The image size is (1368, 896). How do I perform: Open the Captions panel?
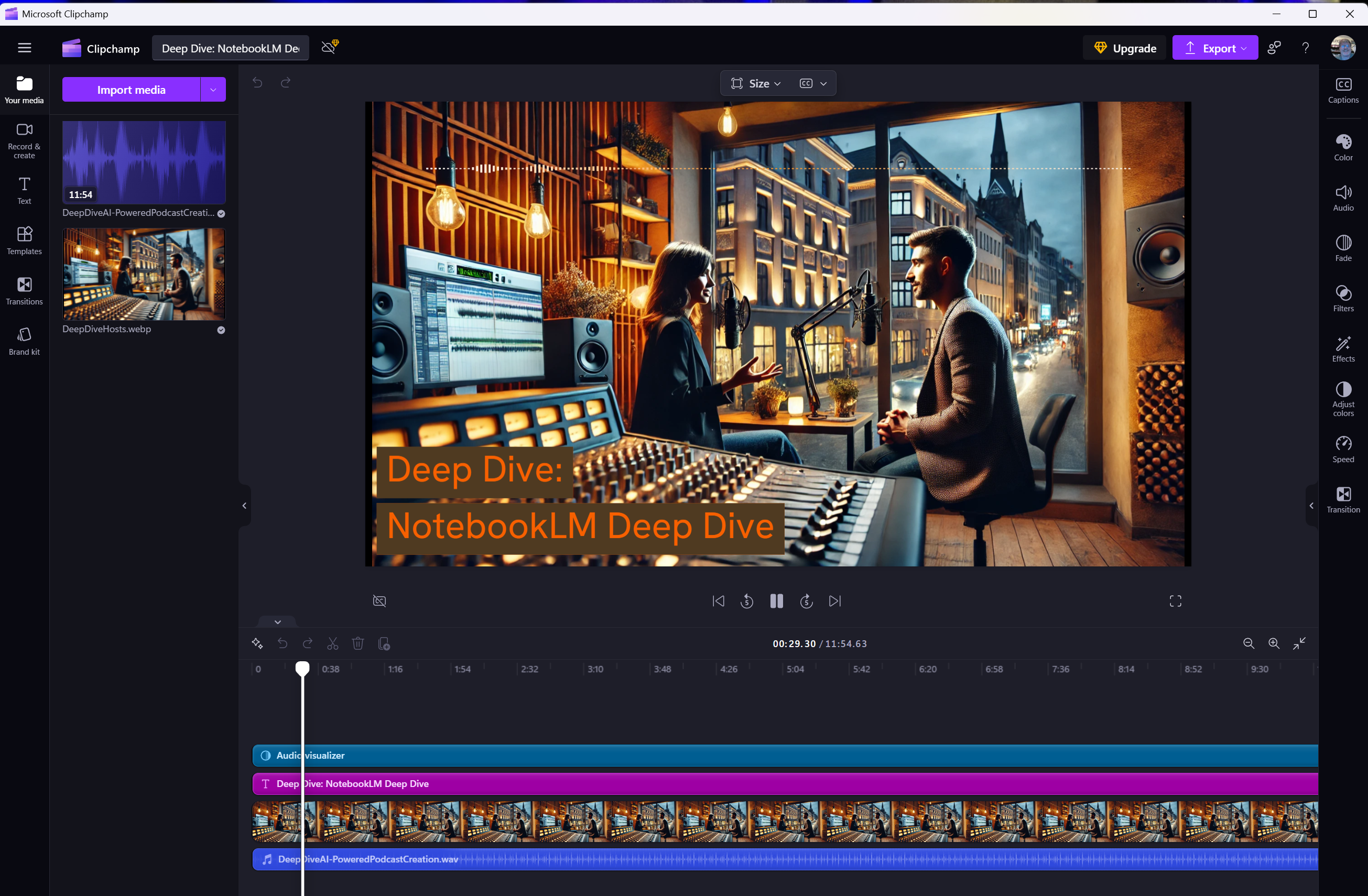point(1343,91)
